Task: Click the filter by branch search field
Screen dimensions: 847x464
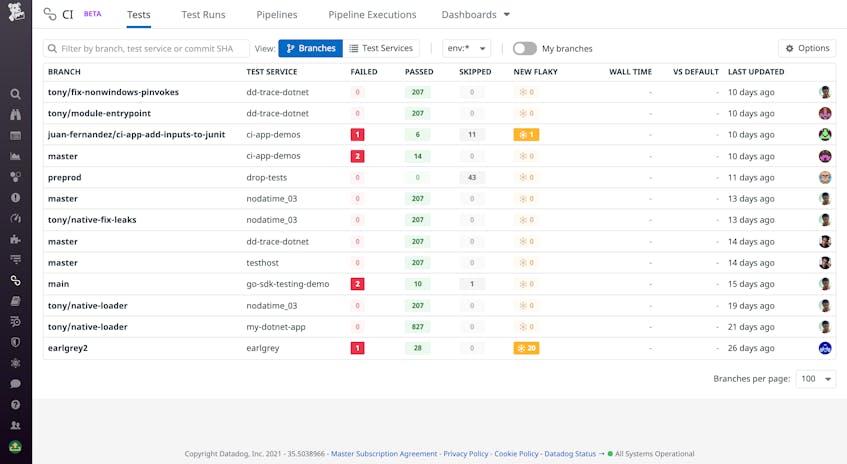Action: coord(146,49)
